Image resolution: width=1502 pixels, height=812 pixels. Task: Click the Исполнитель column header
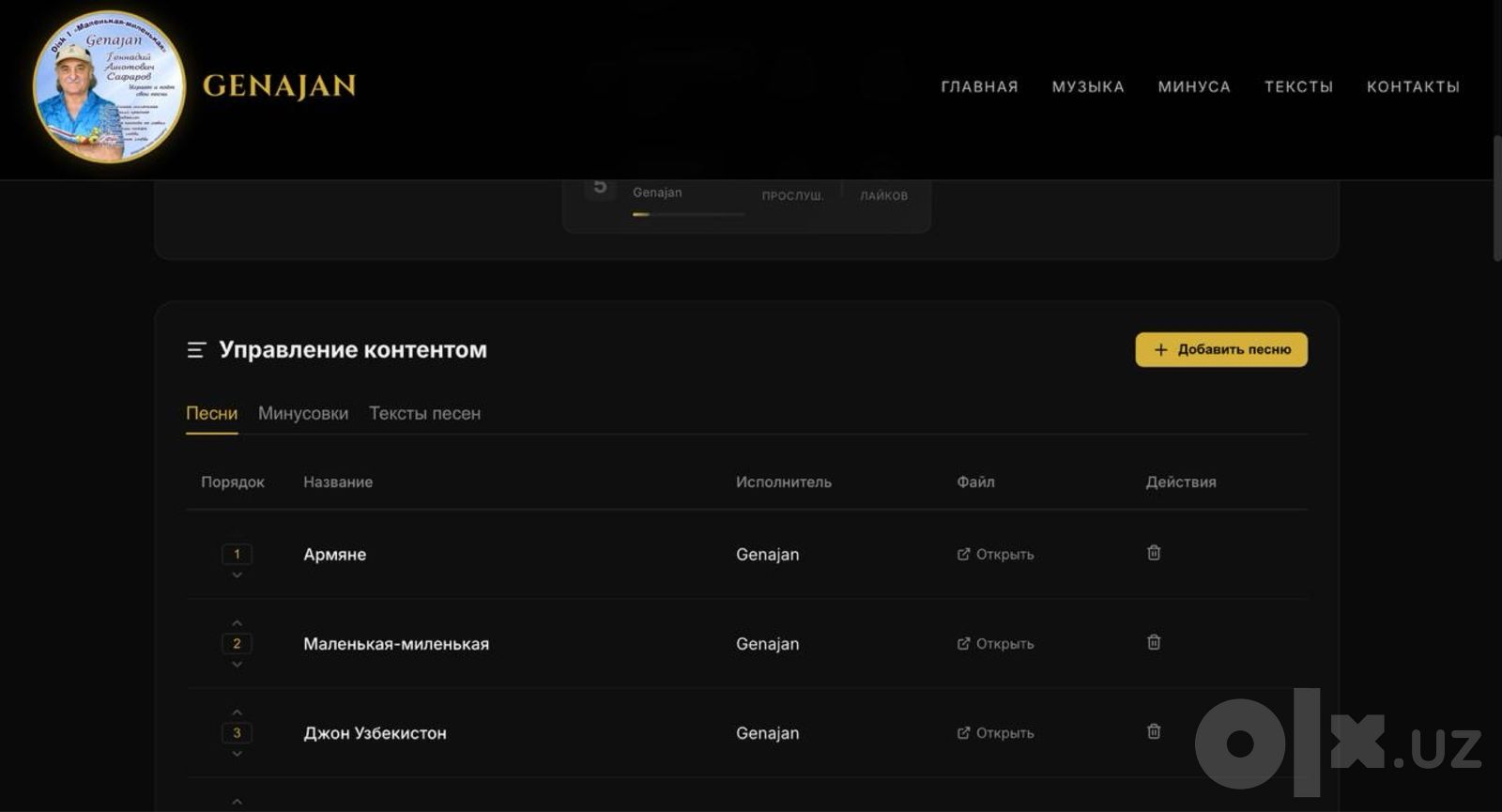(x=784, y=482)
